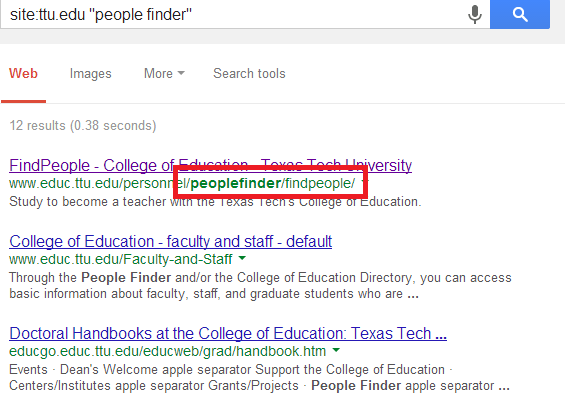Viewport: 566px width, 405px height.
Task: Click the educgo.educ.ttu.edu handbook.htm URL
Action: click(167, 351)
